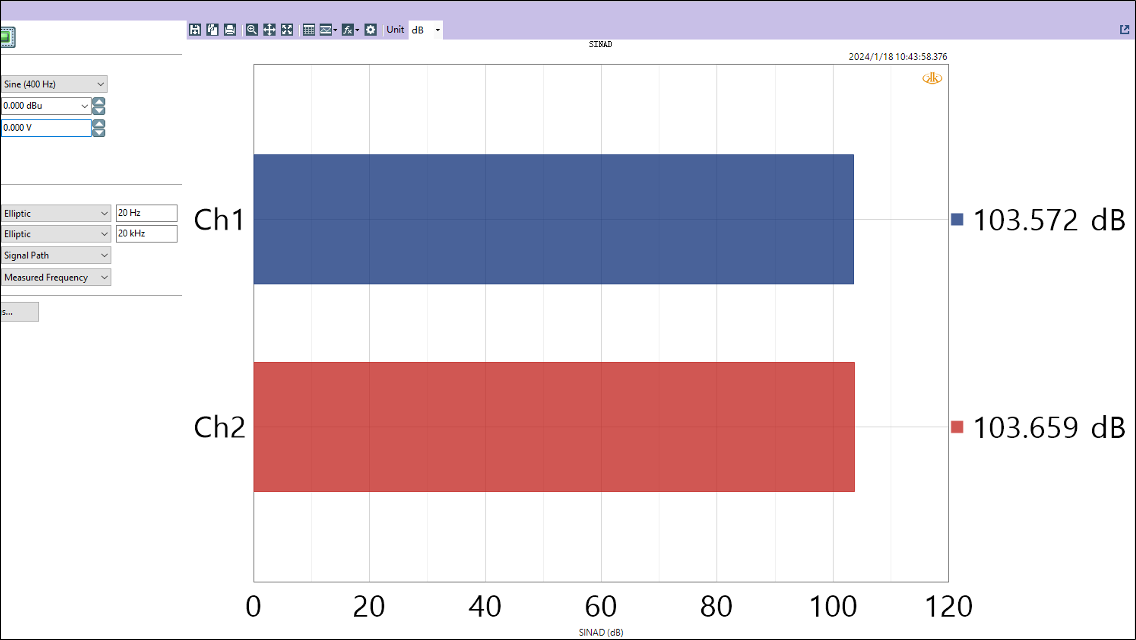Select the zoom magnifier tool
The image size is (1136, 640).
(252, 30)
